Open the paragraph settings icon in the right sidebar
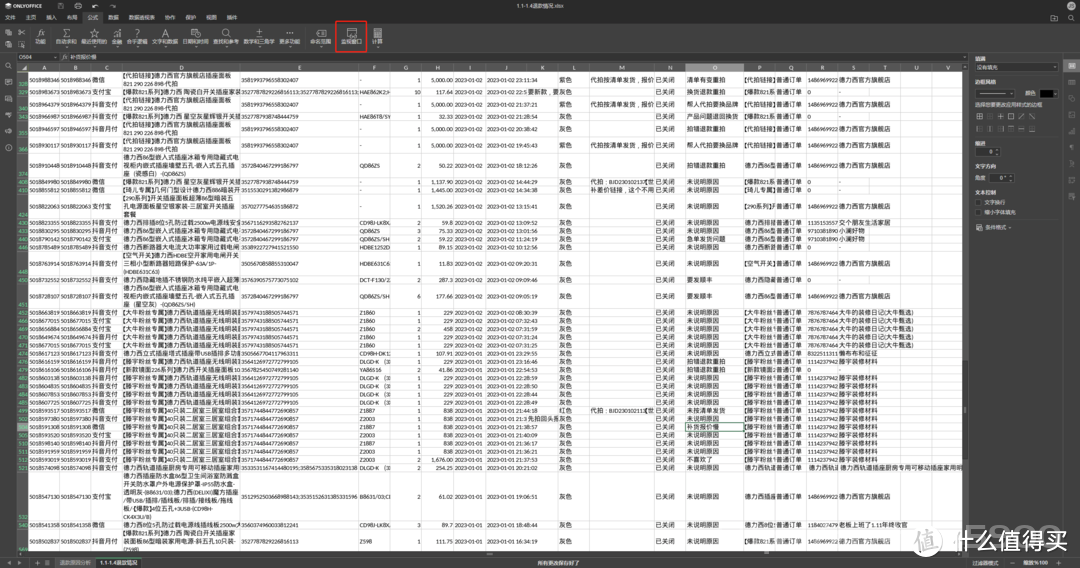 coord(1072,147)
